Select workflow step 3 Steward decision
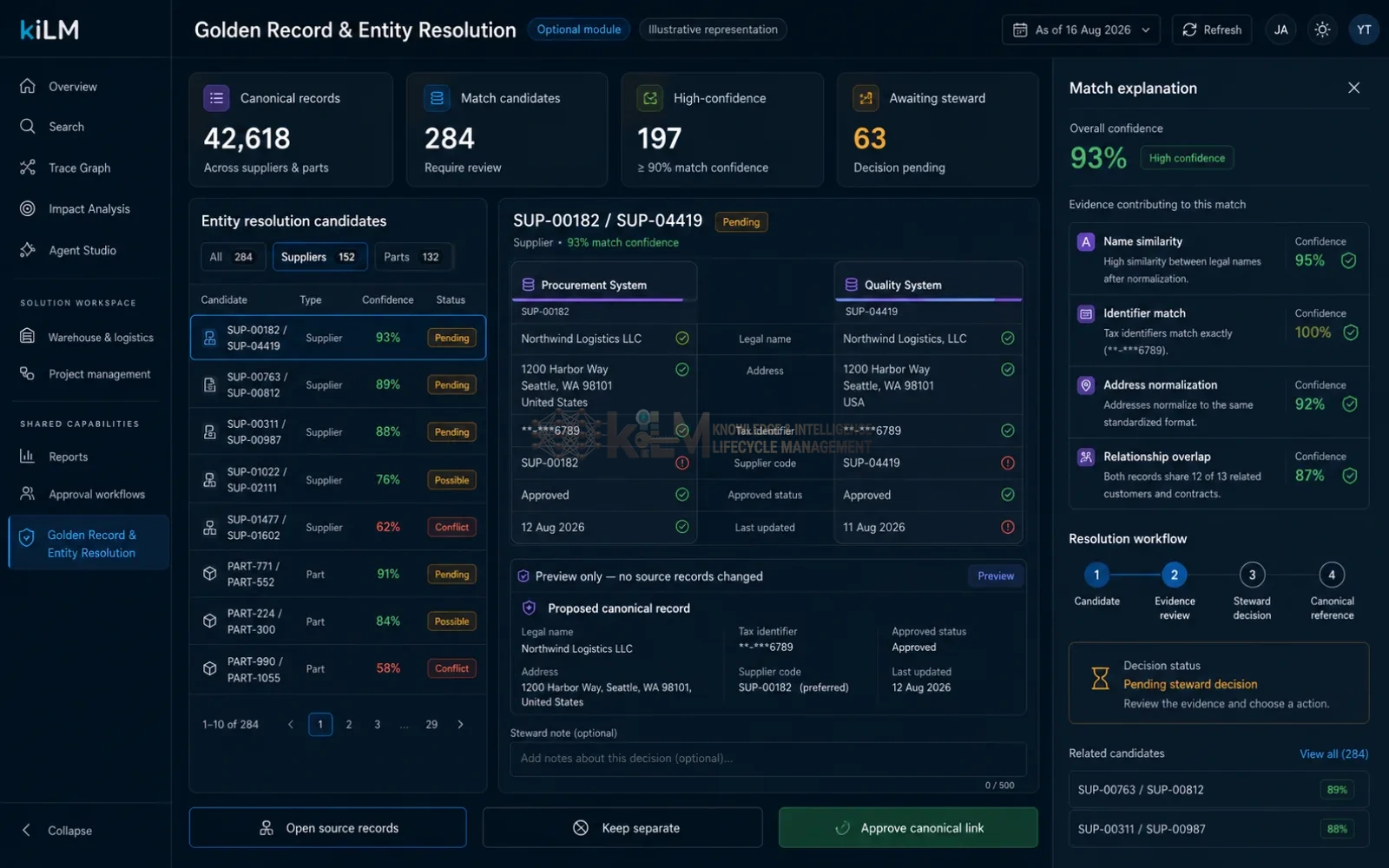This screenshot has width=1389, height=868. 1252,575
